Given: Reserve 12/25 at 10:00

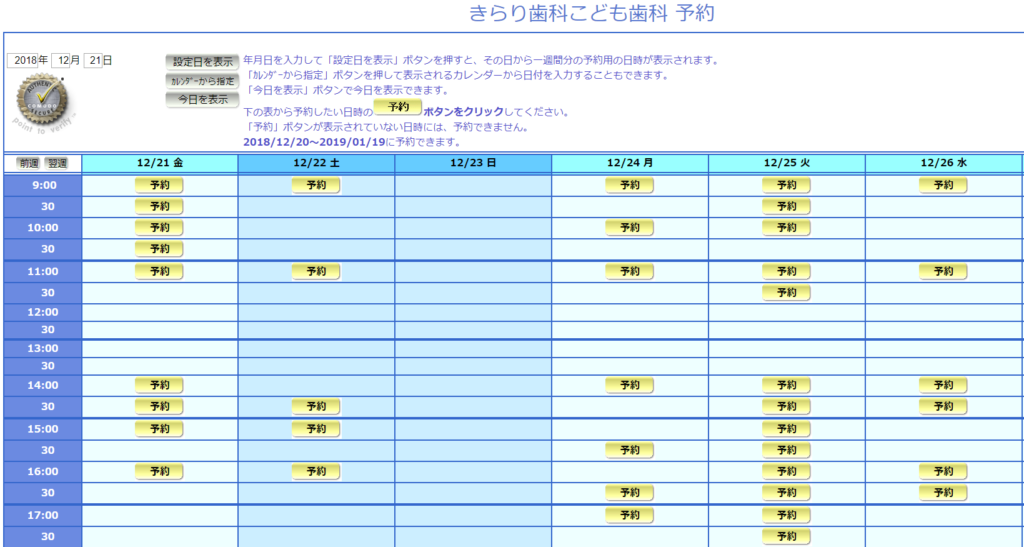Looking at the screenshot, I should click(786, 228).
